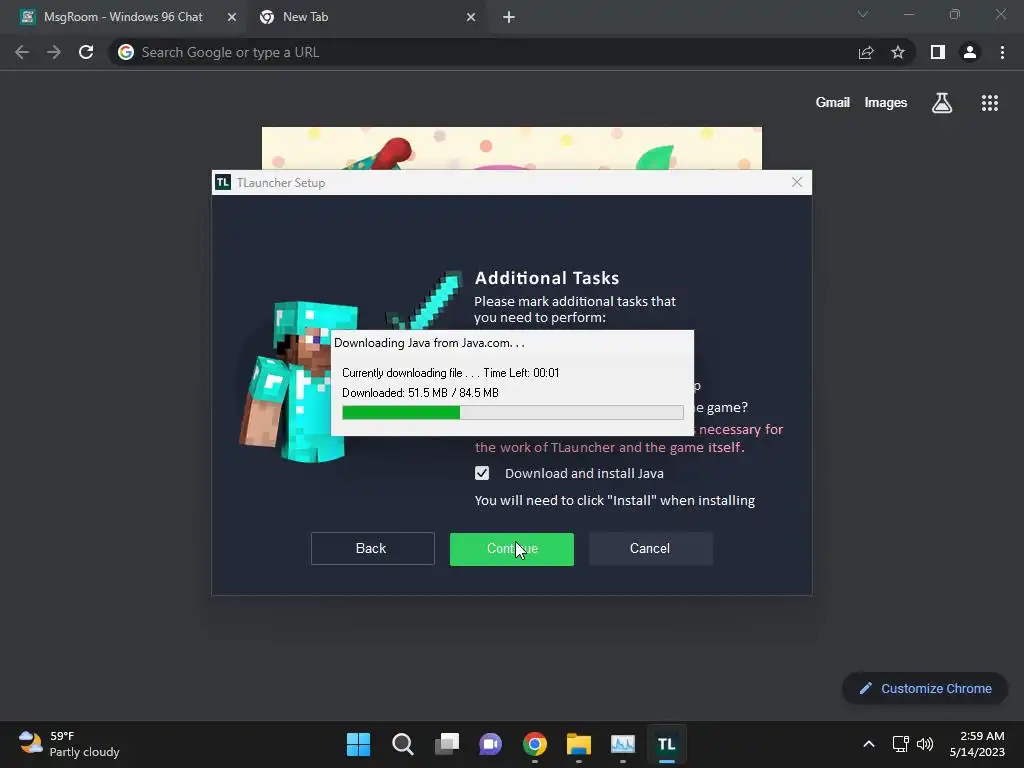Click TLauncher icon on taskbar
The height and width of the screenshot is (768, 1024).
coord(667,744)
